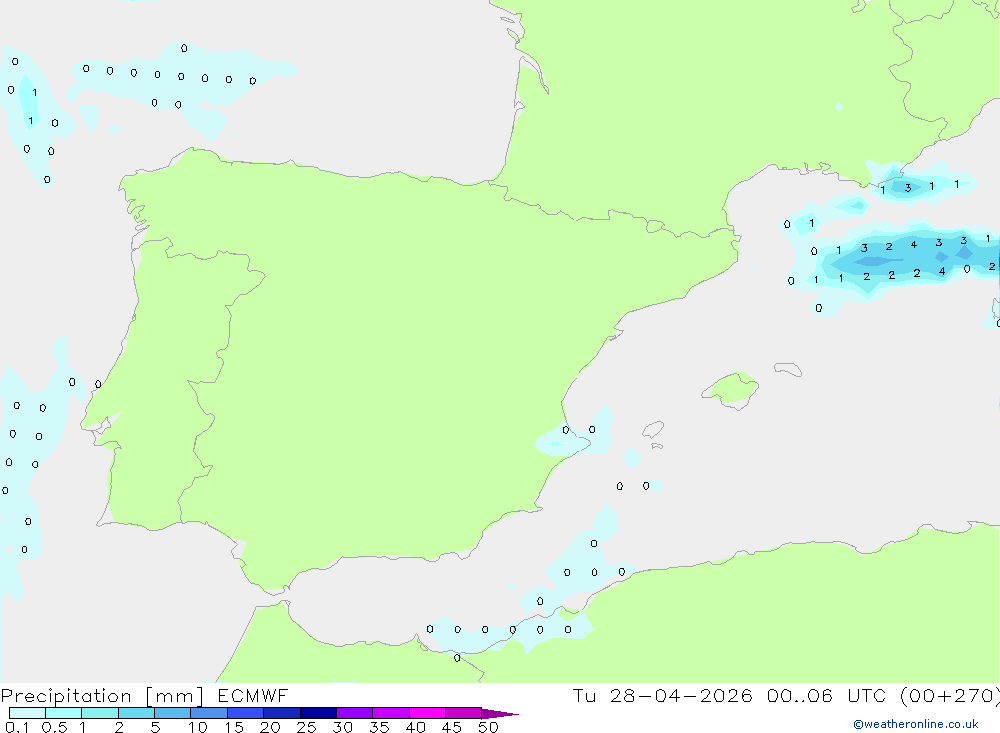Click the 'Precipitation [mm]' title text
Viewport: 1000px width, 733px height.
coord(102,696)
